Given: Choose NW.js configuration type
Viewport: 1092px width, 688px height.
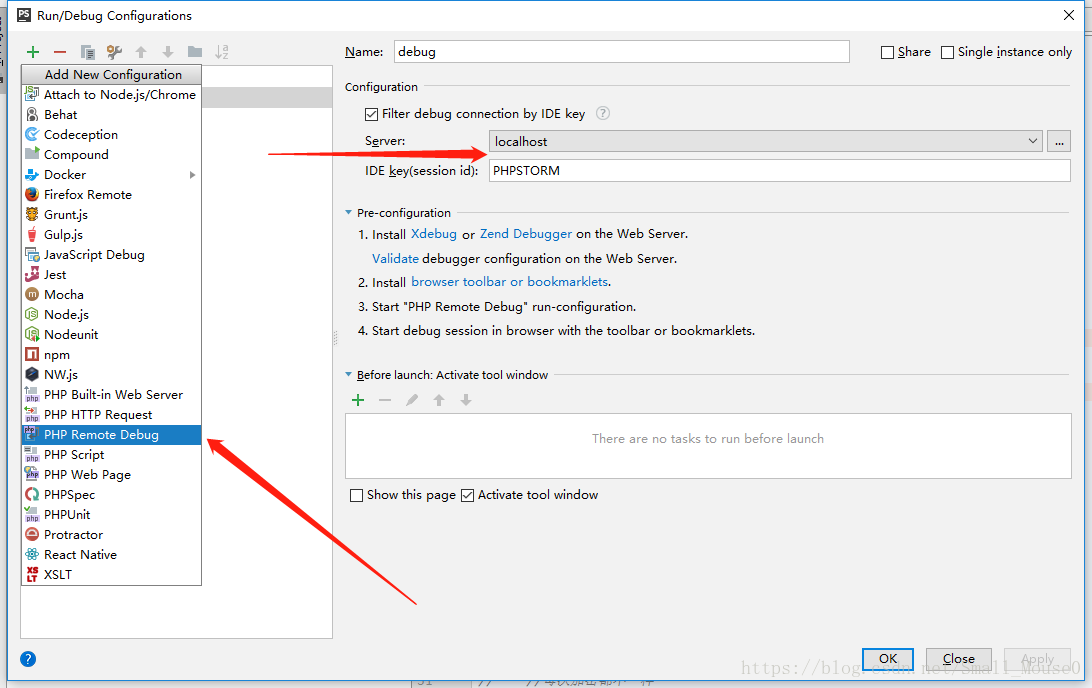Looking at the screenshot, I should coord(111,375).
